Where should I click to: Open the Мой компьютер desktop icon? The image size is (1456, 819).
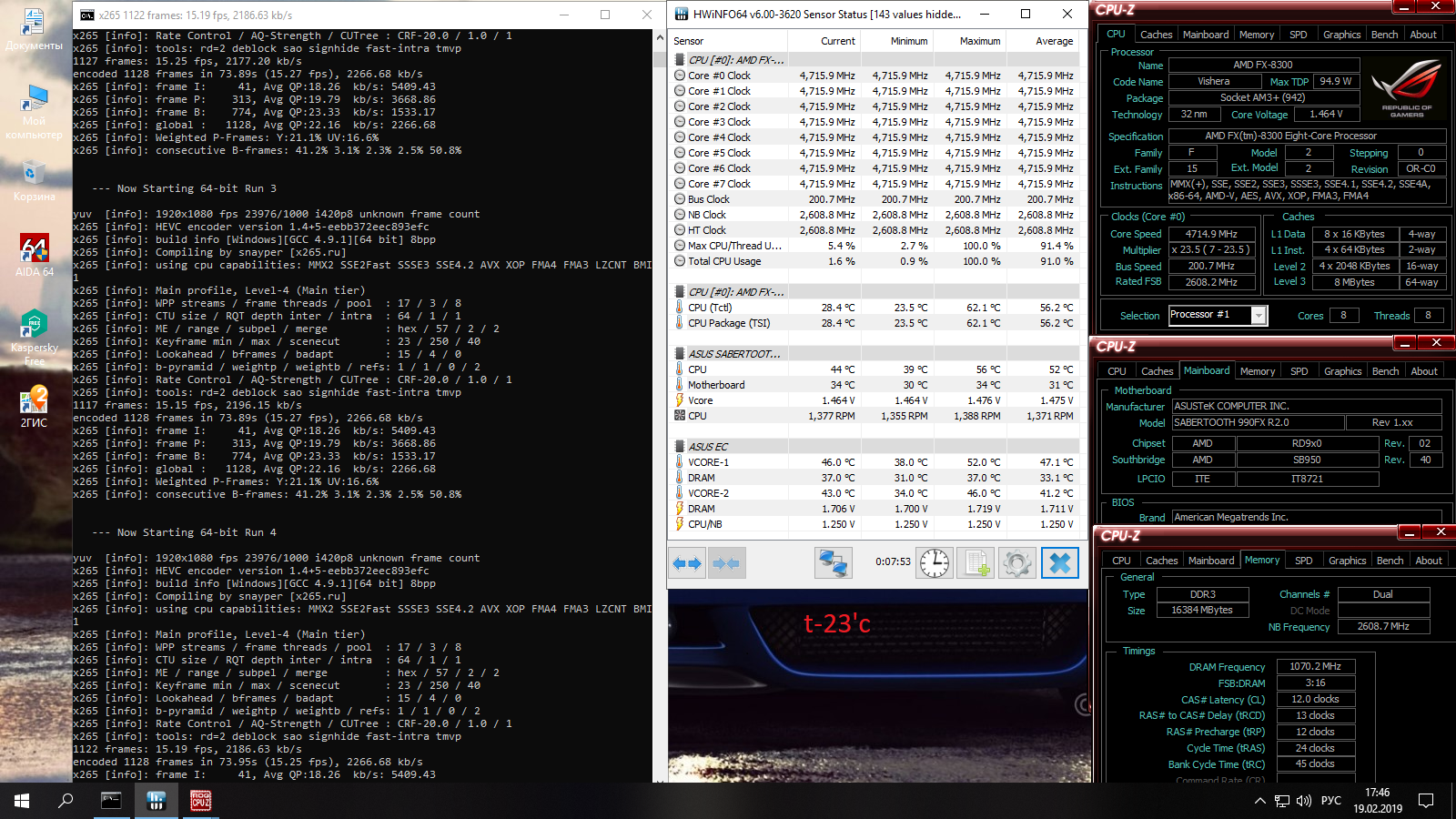coord(34,112)
